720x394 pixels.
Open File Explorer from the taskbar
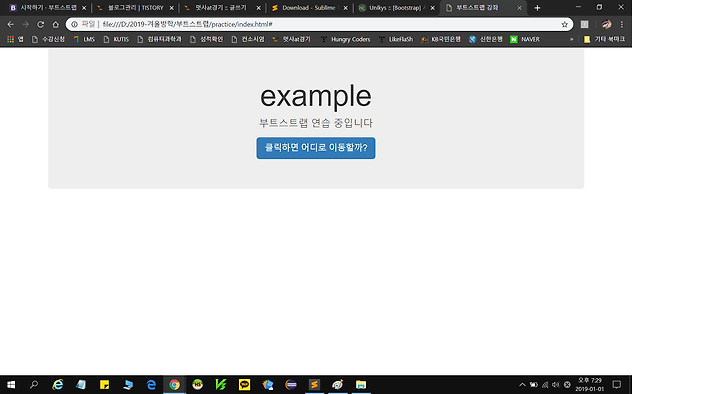361,384
